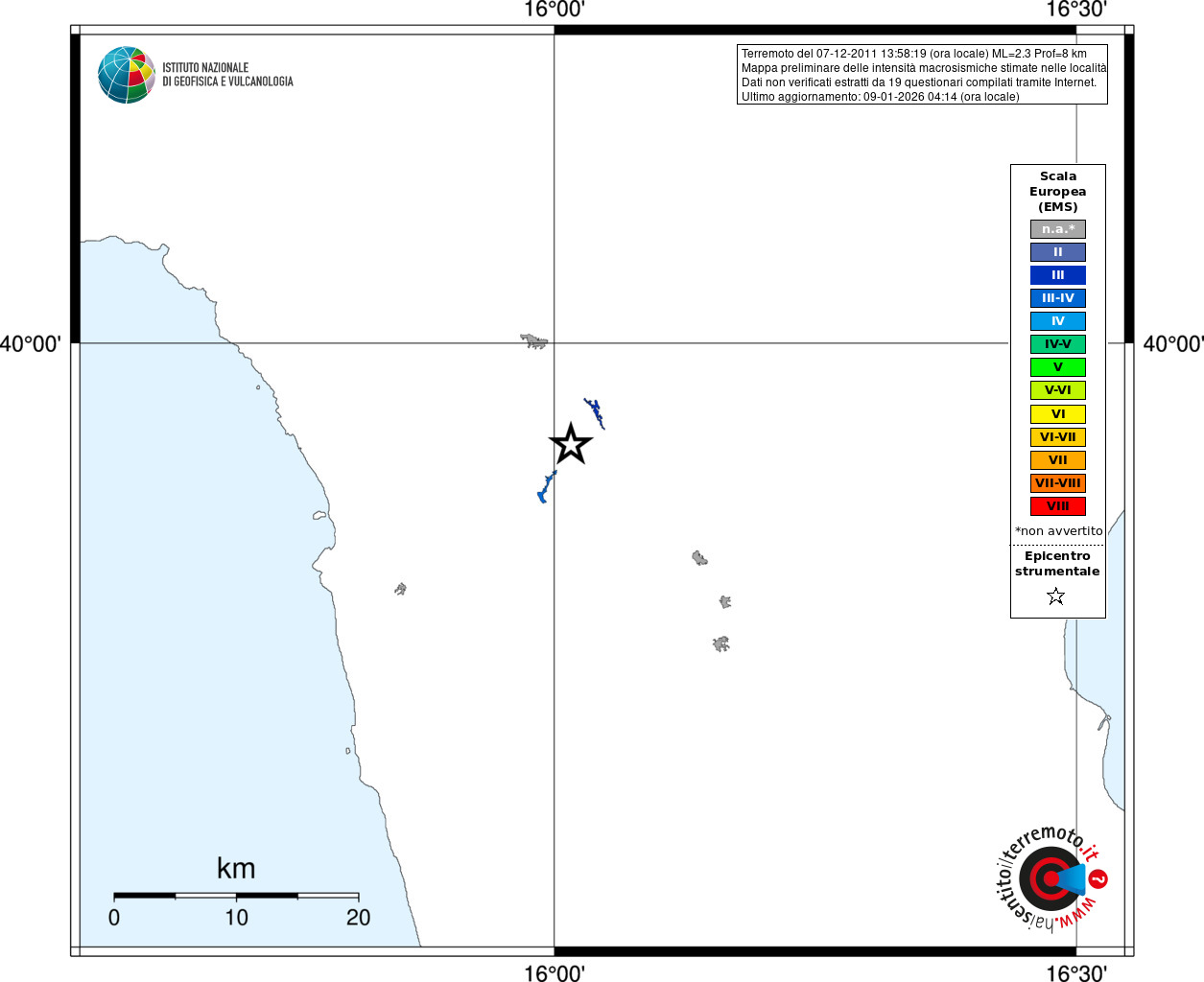Click the epicenter star on the map
The width and height of the screenshot is (1204, 982).
(x=571, y=444)
